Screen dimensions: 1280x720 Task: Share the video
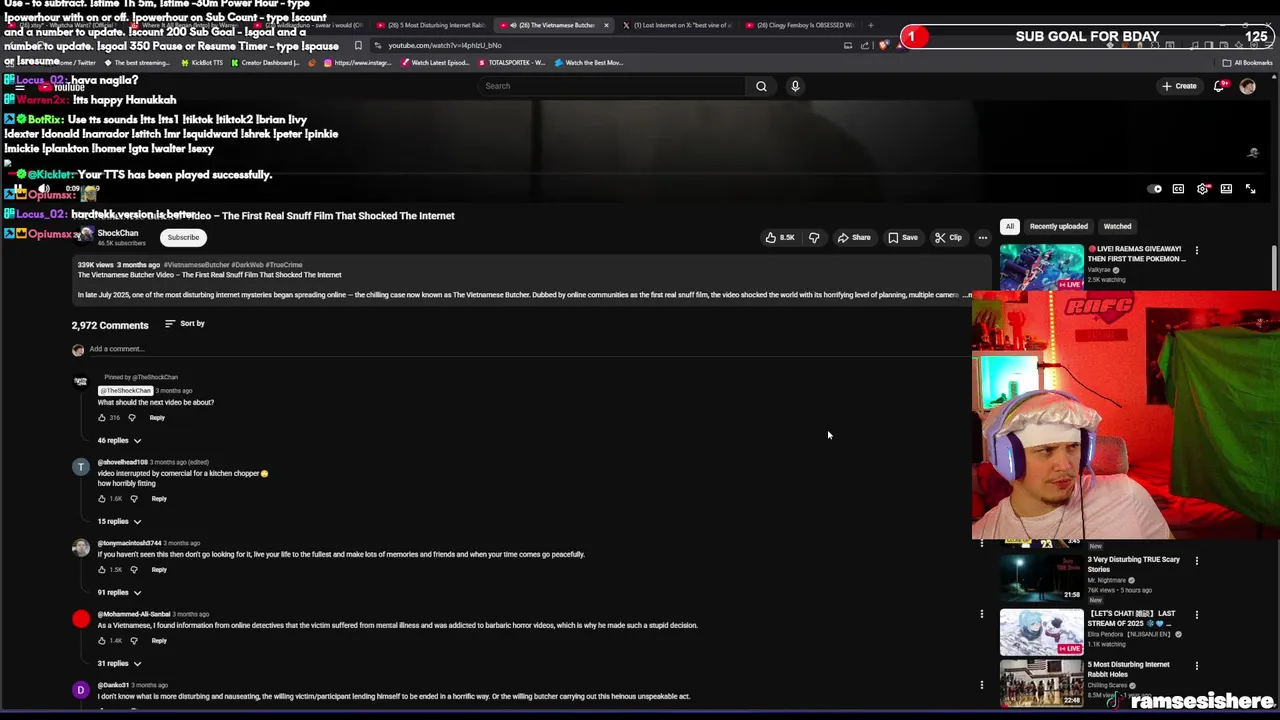(x=854, y=238)
